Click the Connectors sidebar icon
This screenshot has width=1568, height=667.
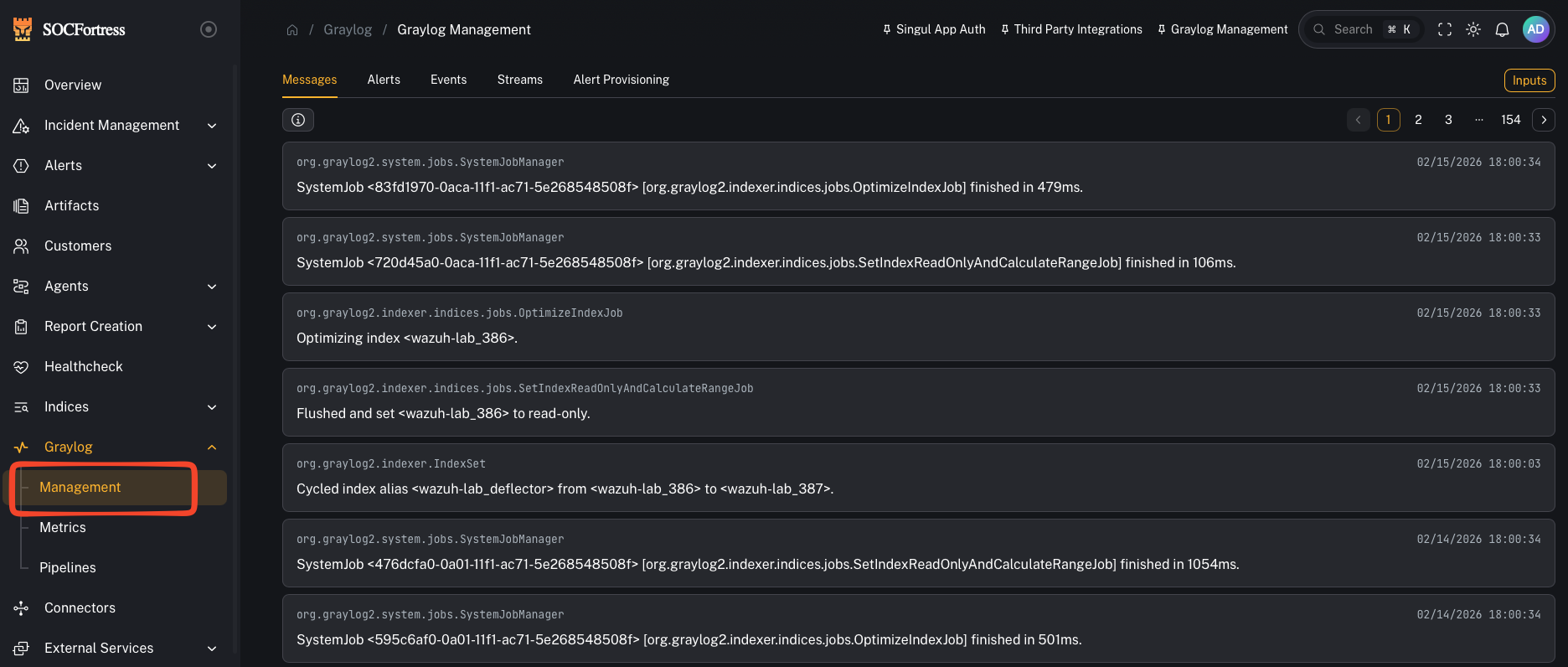click(x=21, y=608)
